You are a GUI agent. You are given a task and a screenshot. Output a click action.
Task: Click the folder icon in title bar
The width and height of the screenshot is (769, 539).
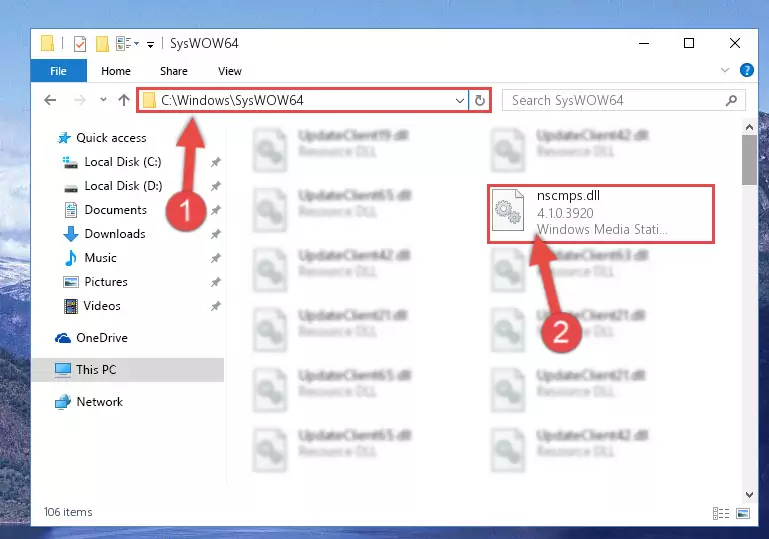[x=47, y=43]
